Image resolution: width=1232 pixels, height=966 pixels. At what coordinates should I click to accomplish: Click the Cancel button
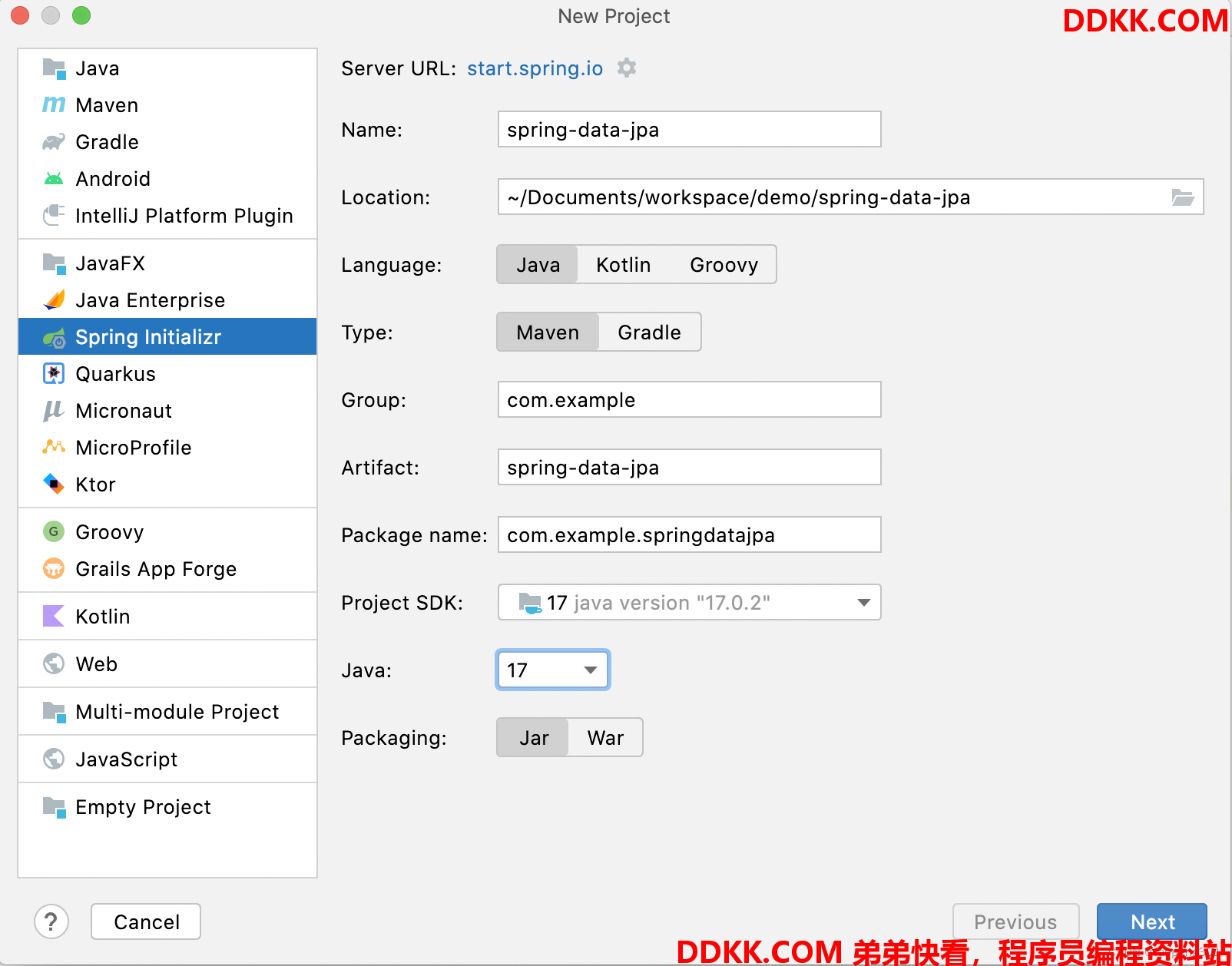(146, 921)
